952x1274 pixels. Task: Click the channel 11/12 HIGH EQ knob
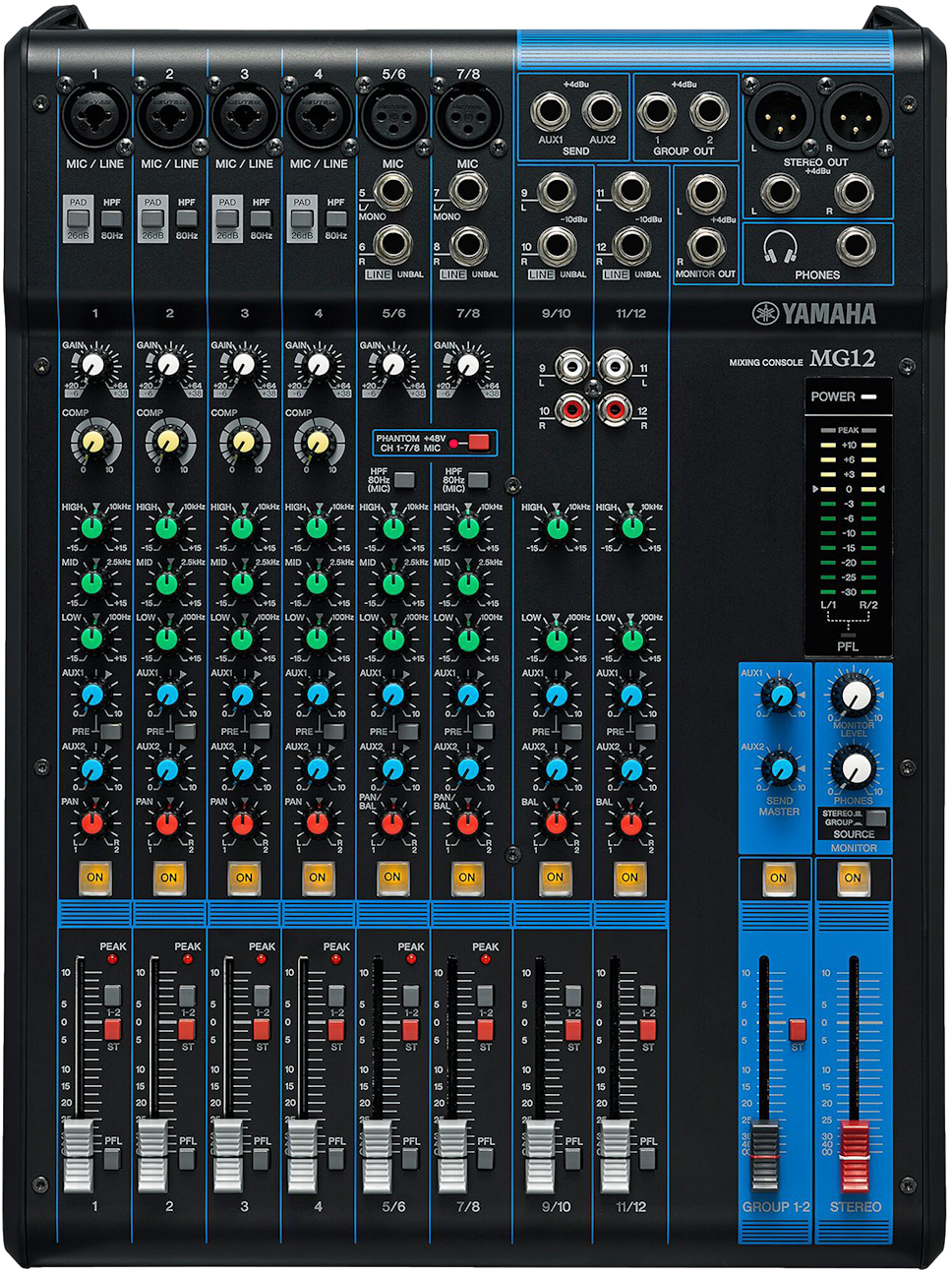tap(631, 528)
